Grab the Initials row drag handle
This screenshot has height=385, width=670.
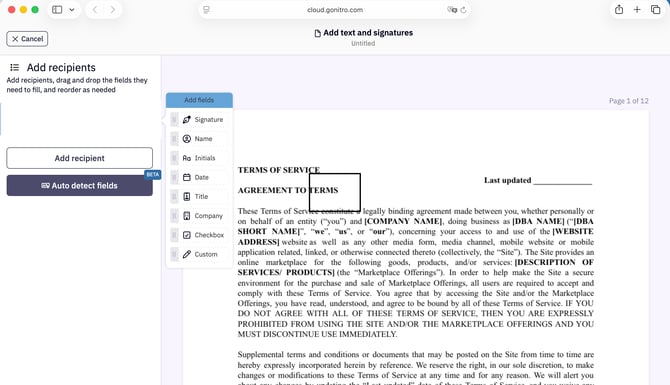174,158
